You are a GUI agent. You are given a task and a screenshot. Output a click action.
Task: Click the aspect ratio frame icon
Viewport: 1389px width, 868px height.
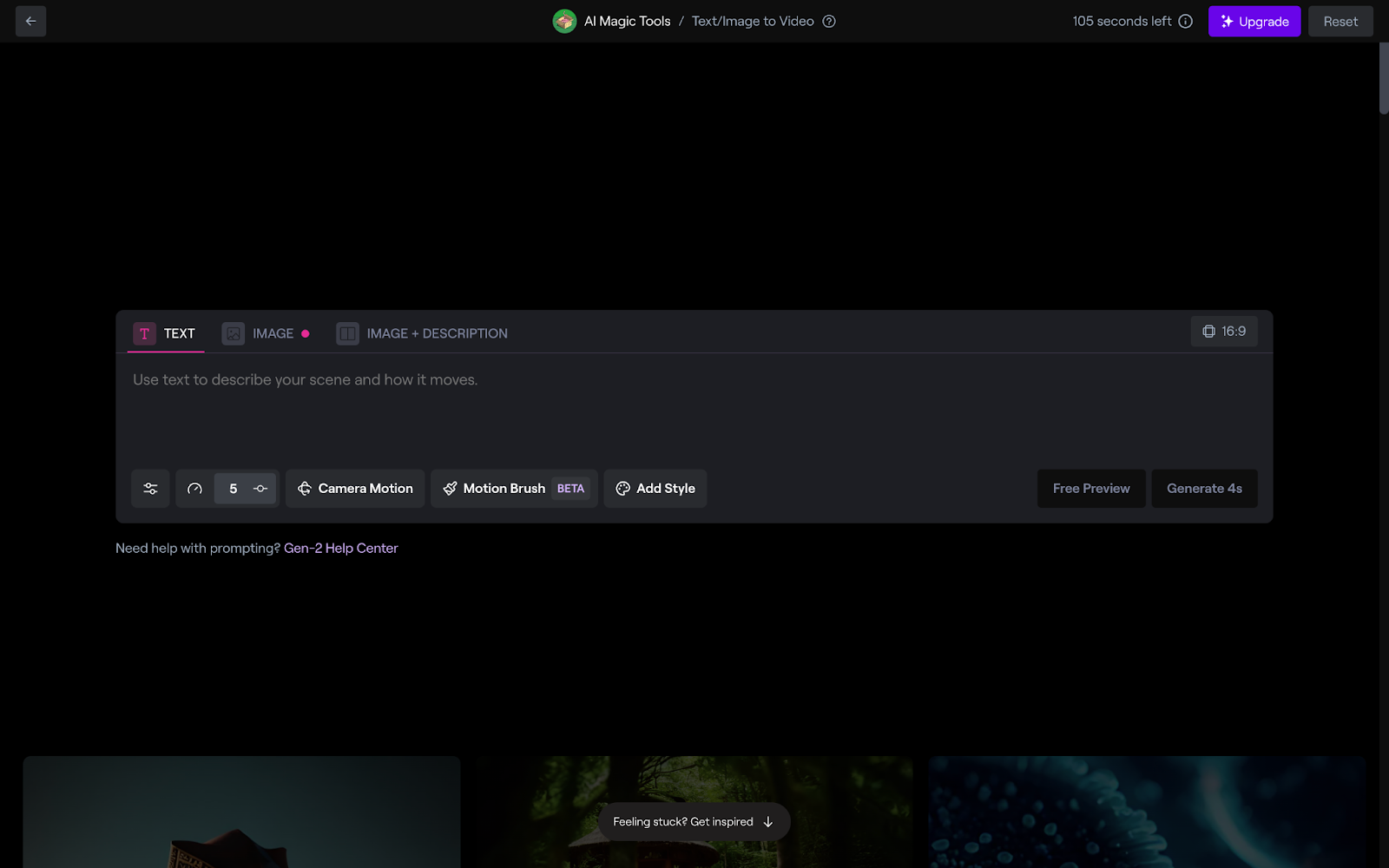[x=1208, y=332]
